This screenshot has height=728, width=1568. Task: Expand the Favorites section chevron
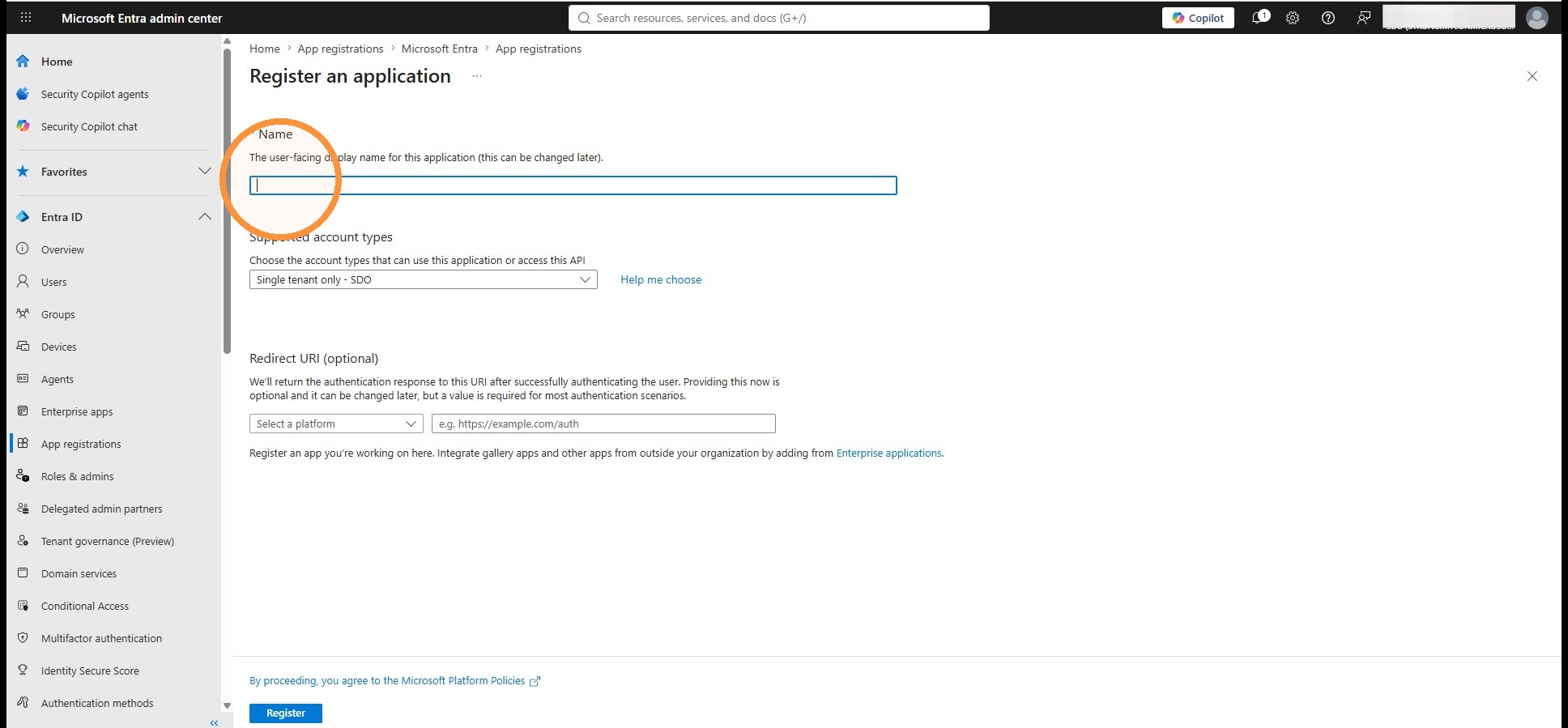205,172
